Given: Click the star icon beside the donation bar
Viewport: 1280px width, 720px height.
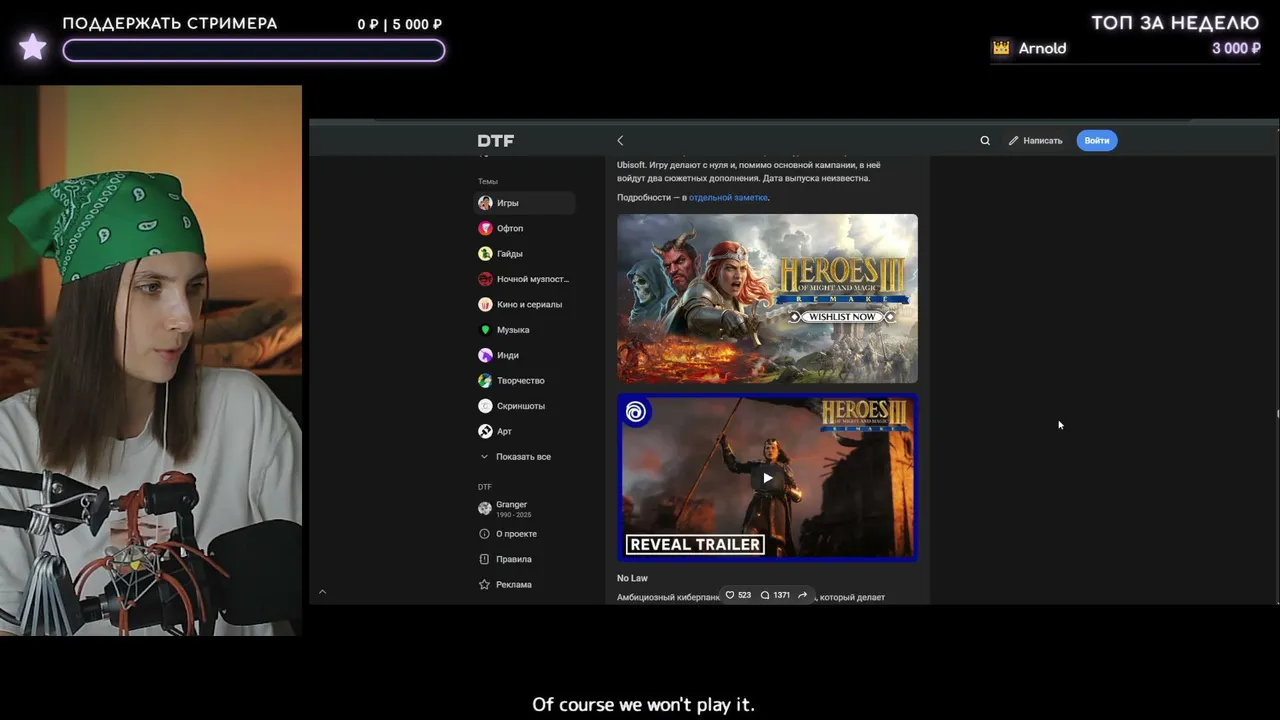Looking at the screenshot, I should coord(33,47).
